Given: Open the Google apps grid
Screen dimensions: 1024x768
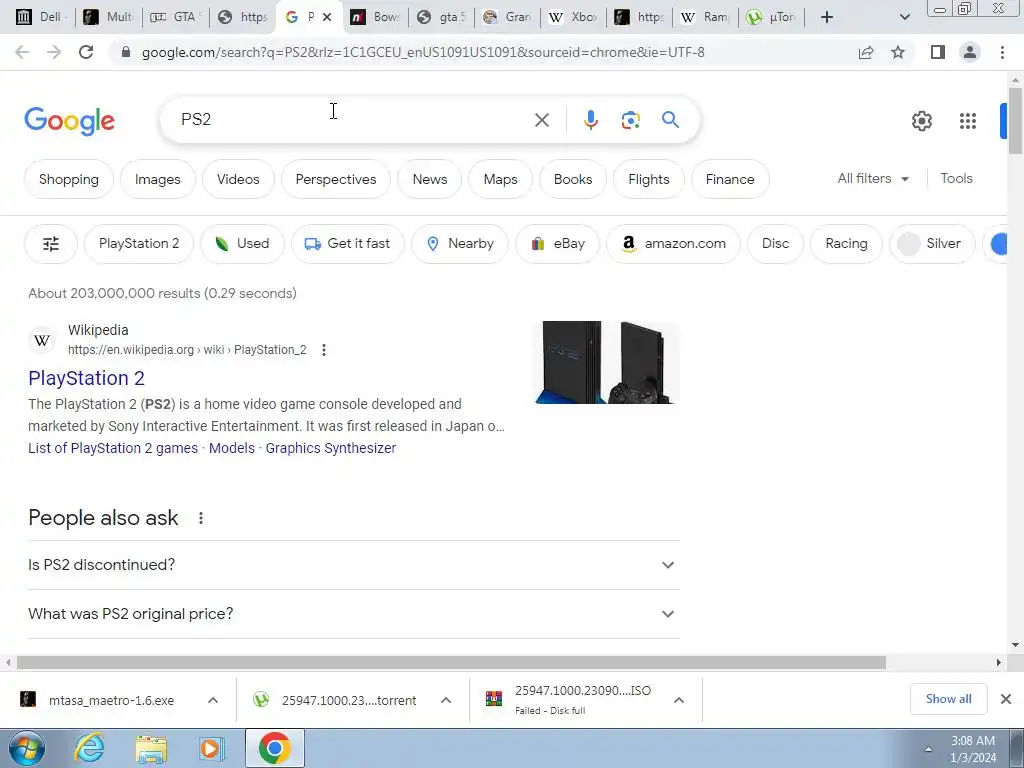Looking at the screenshot, I should click(x=967, y=121).
